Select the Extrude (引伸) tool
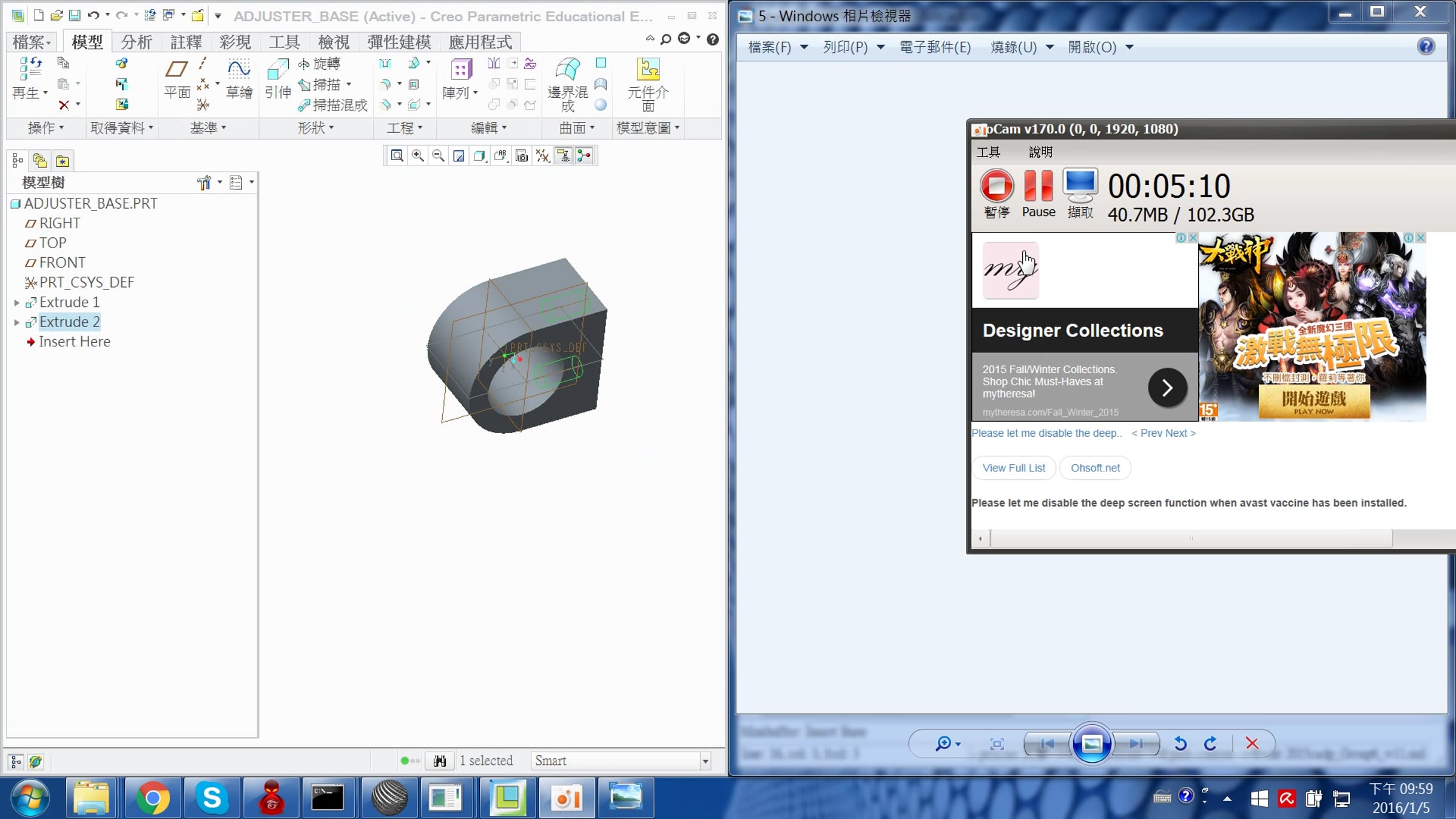The height and width of the screenshot is (819, 1456). click(278, 79)
